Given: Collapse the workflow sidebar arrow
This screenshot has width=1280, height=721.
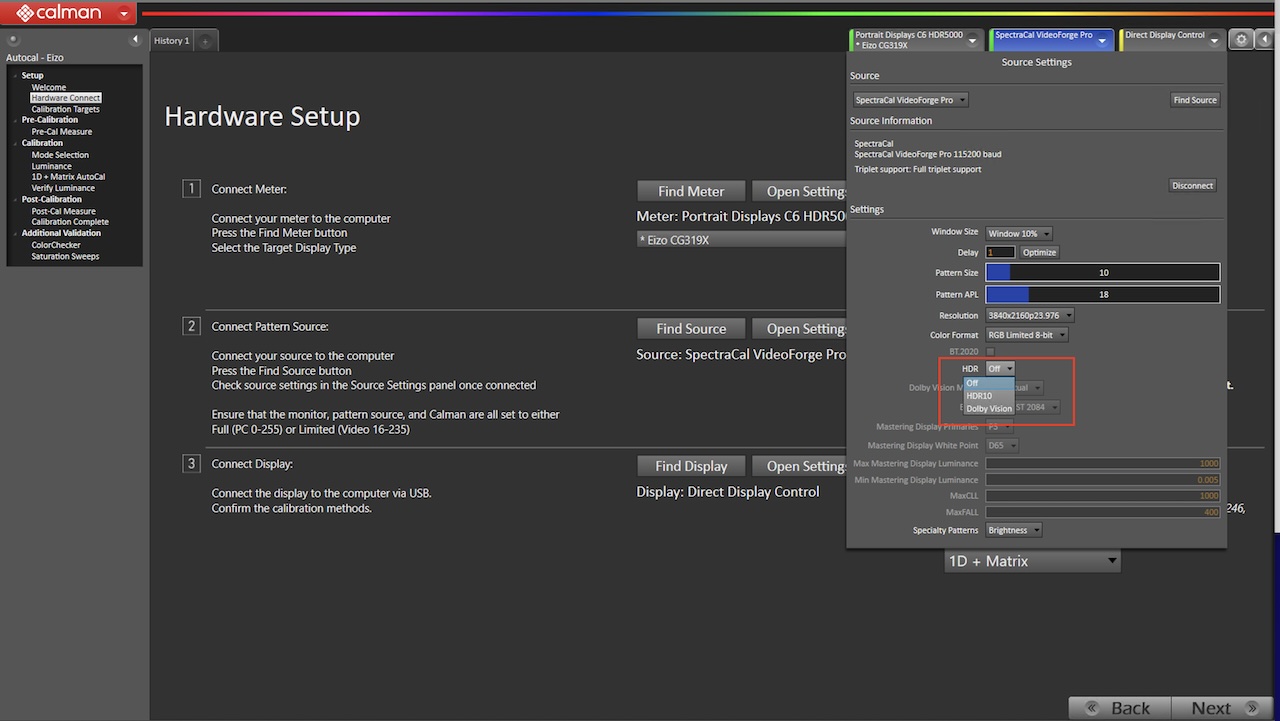Looking at the screenshot, I should point(135,40).
